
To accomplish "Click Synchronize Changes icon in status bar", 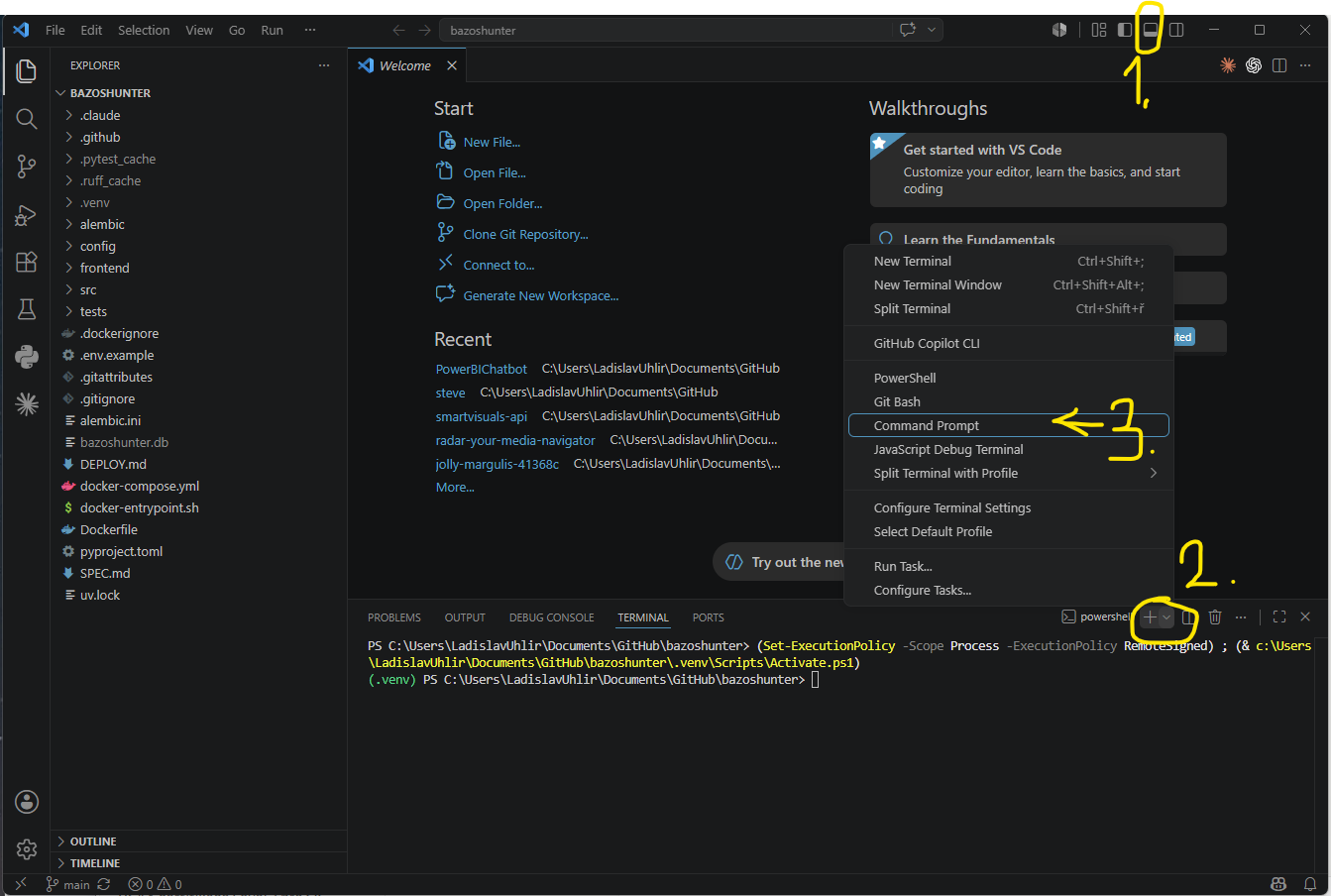I will [x=104, y=884].
